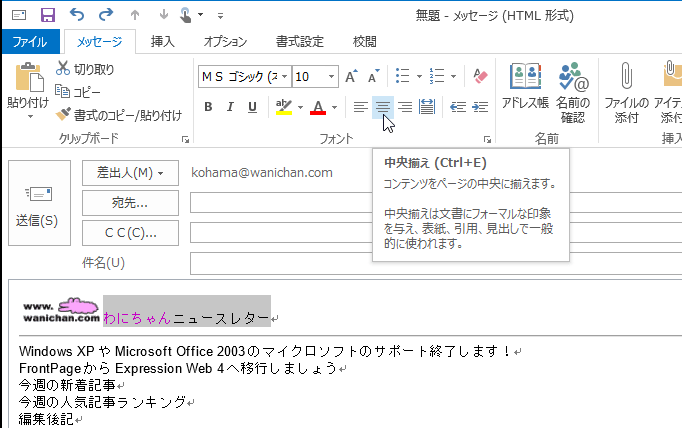
Task: Shrink font size icon
Action: (374, 77)
